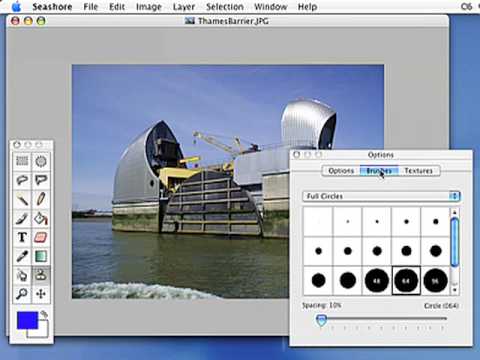The width and height of the screenshot is (480, 360).
Task: Select the Elliptical Selection tool
Action: tap(41, 161)
